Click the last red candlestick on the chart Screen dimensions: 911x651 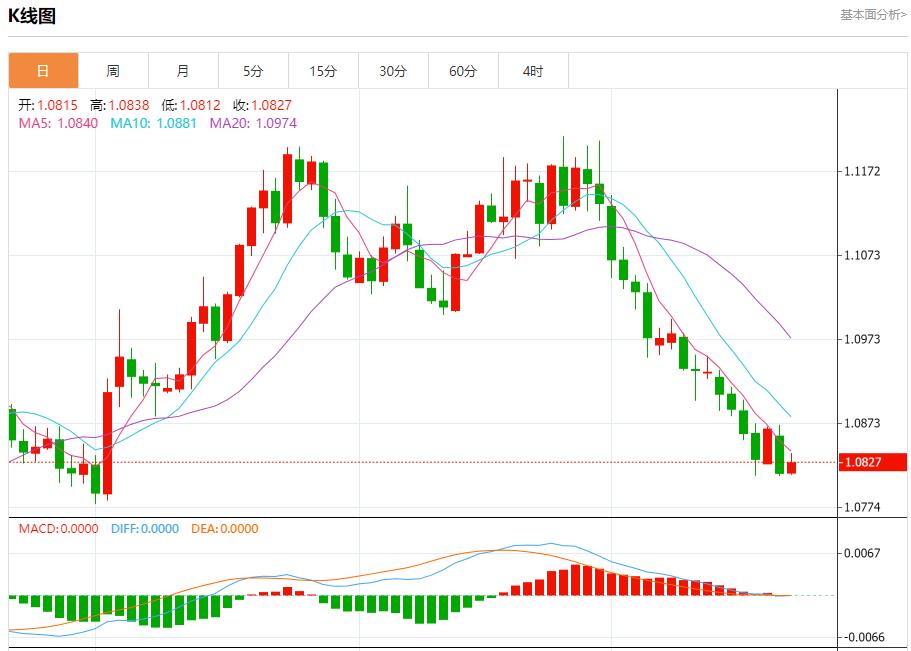(791, 467)
